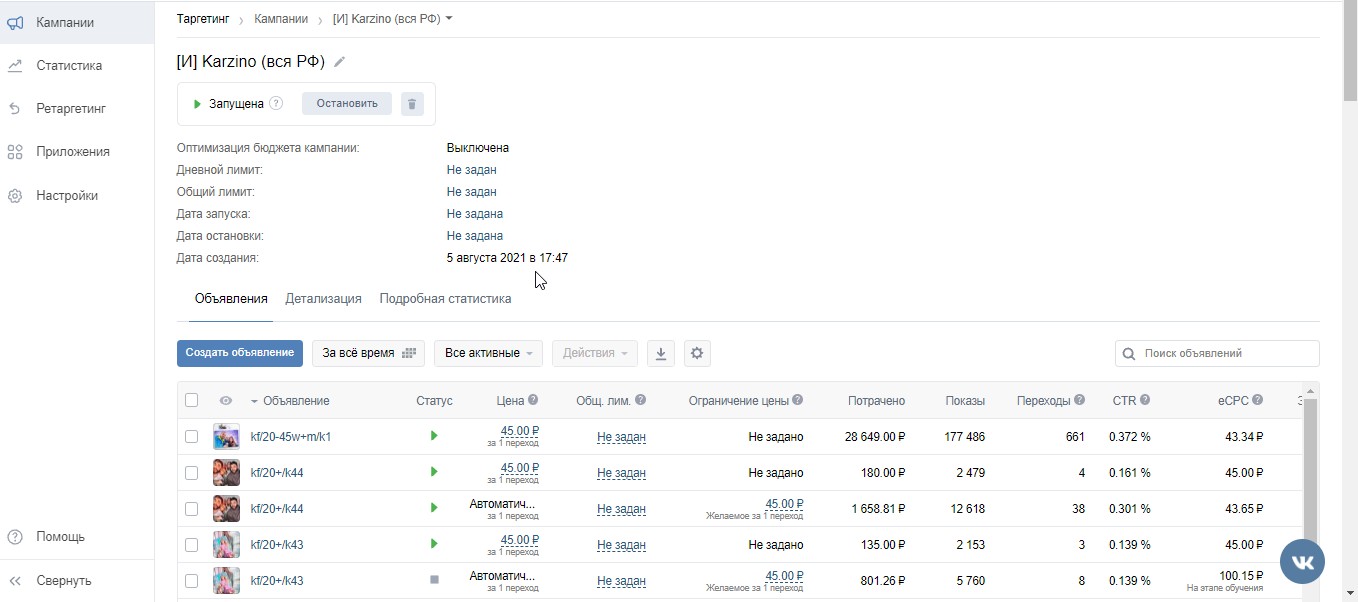Tick the select-all ads checkbox in header
Image resolution: width=1358 pixels, height=602 pixels.
[192, 400]
